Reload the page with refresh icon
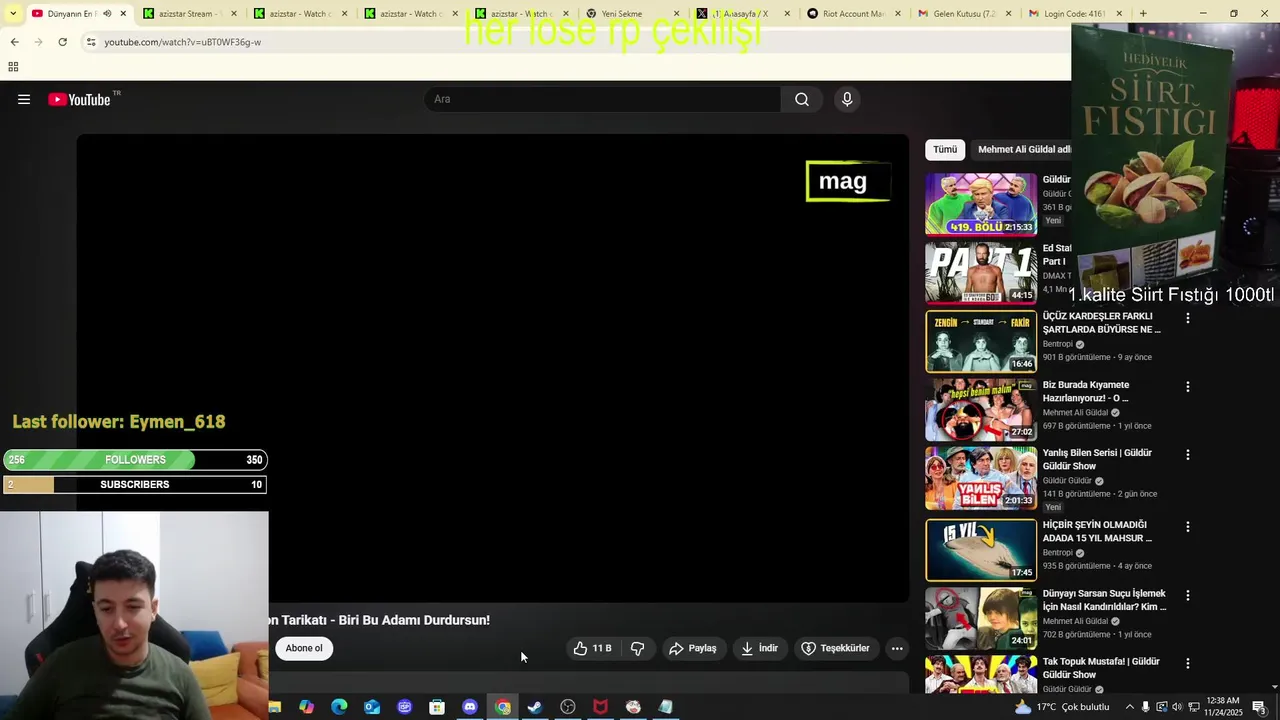 62,42
